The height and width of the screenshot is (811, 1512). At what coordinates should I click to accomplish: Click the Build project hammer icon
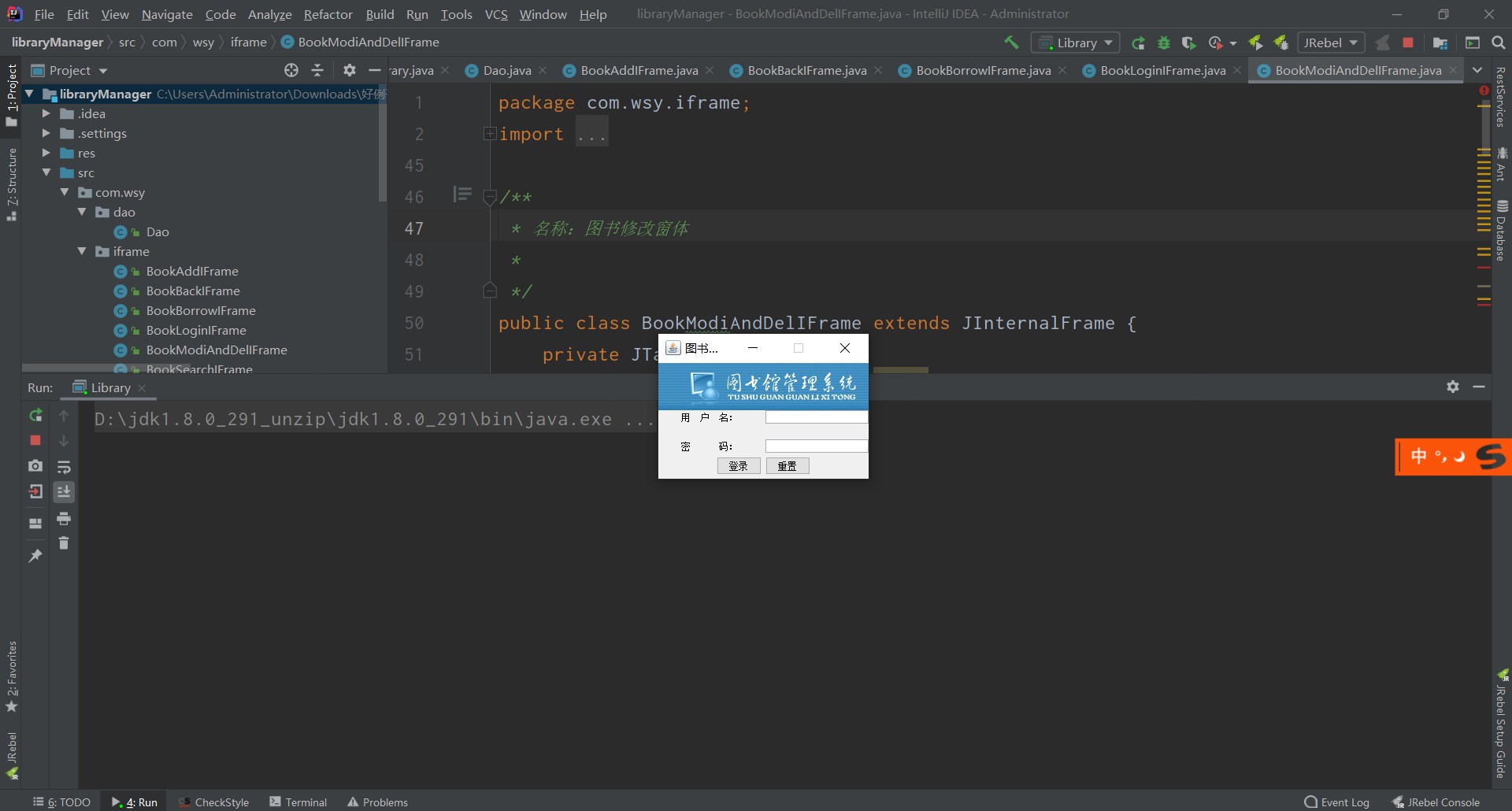pos(1011,43)
